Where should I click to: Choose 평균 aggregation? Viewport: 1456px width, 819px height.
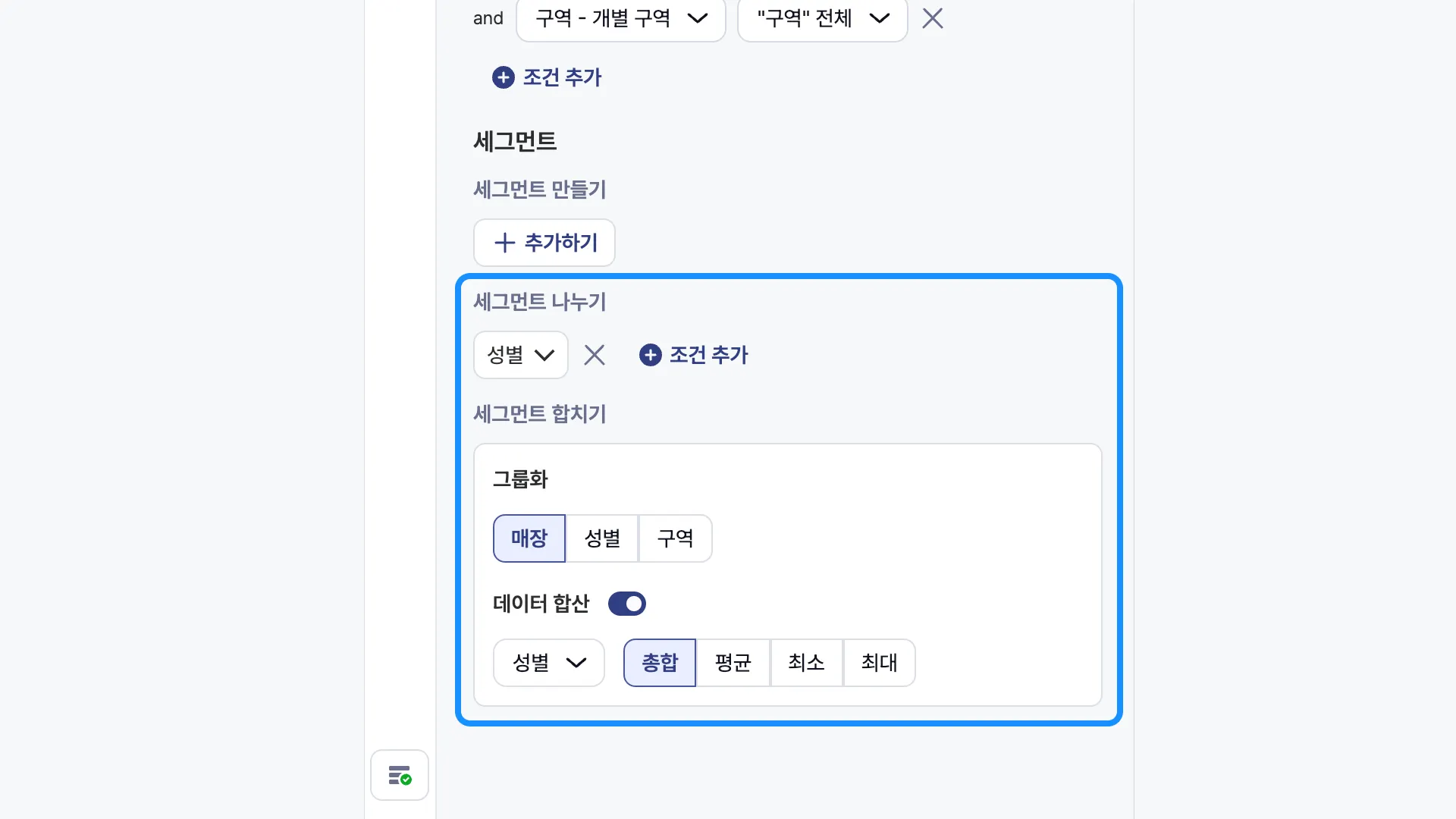pyautogui.click(x=733, y=663)
